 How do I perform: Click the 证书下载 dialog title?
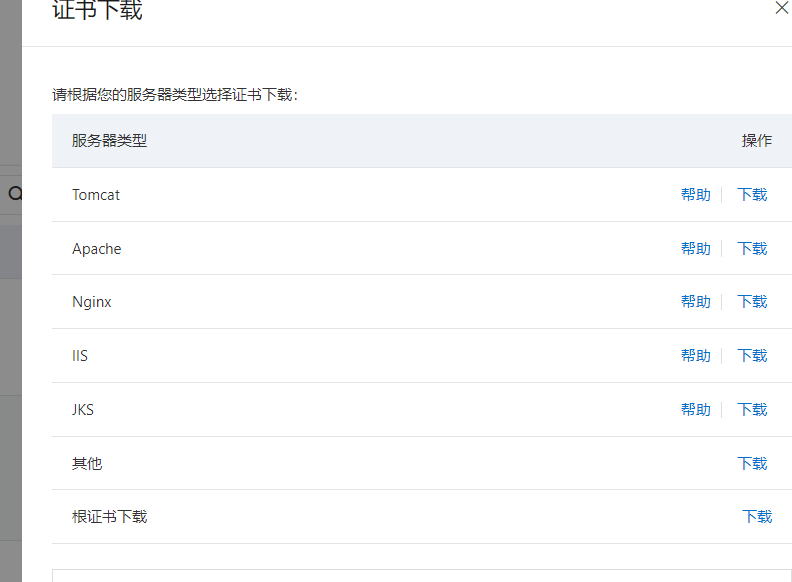tap(97, 10)
